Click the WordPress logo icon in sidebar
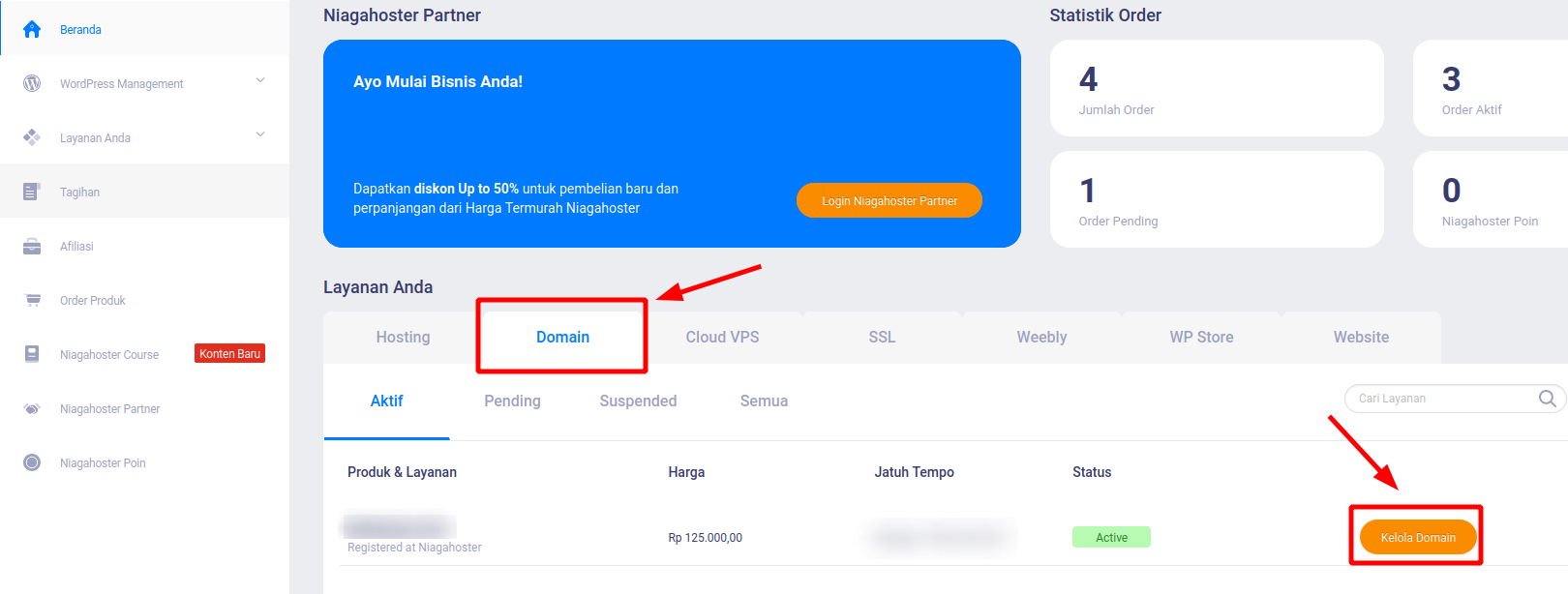Viewport: 1568px width, 594px height. tap(32, 83)
